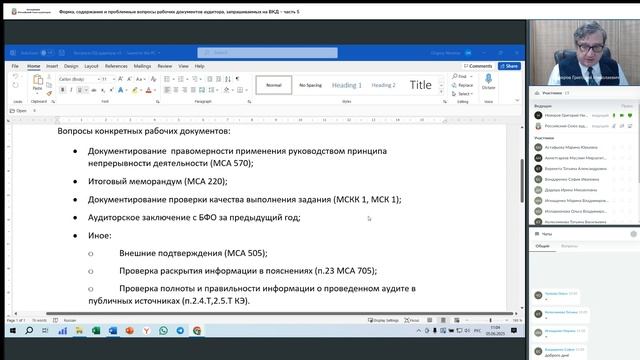The width and height of the screenshot is (640, 360).
Task: Click the Replace button
Action: click(x=462, y=85)
